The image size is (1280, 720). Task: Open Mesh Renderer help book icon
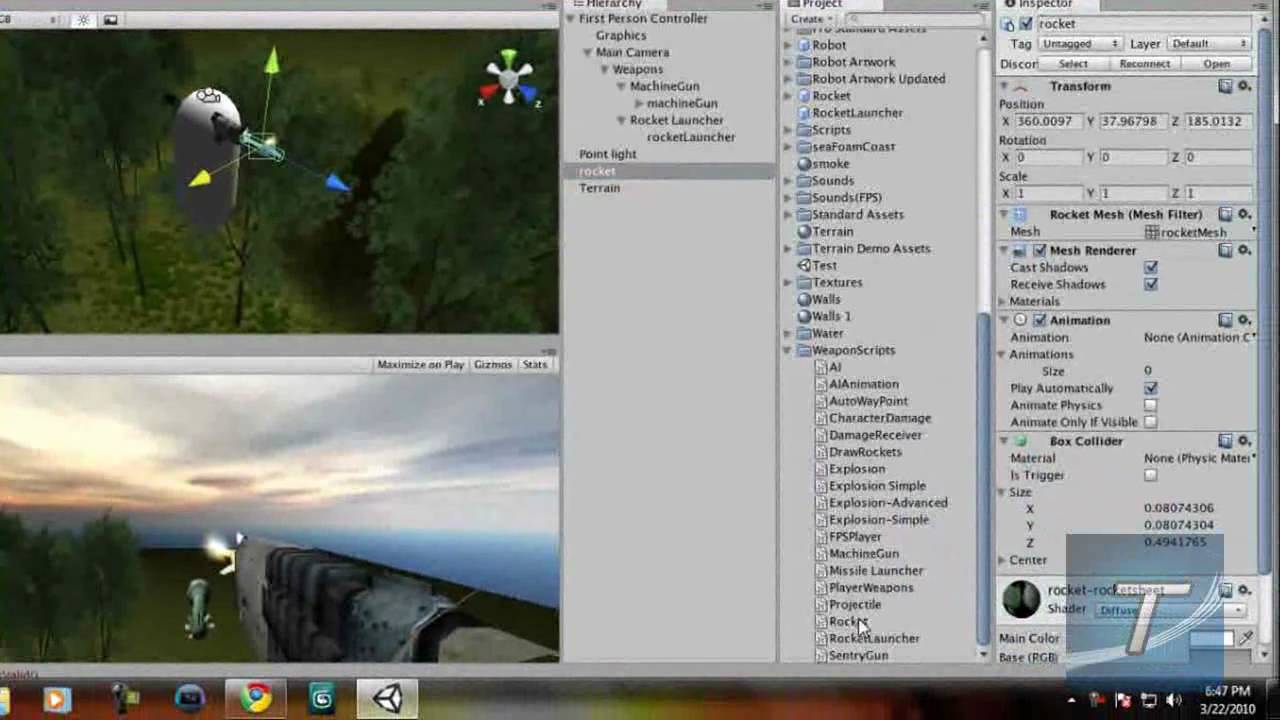1226,250
